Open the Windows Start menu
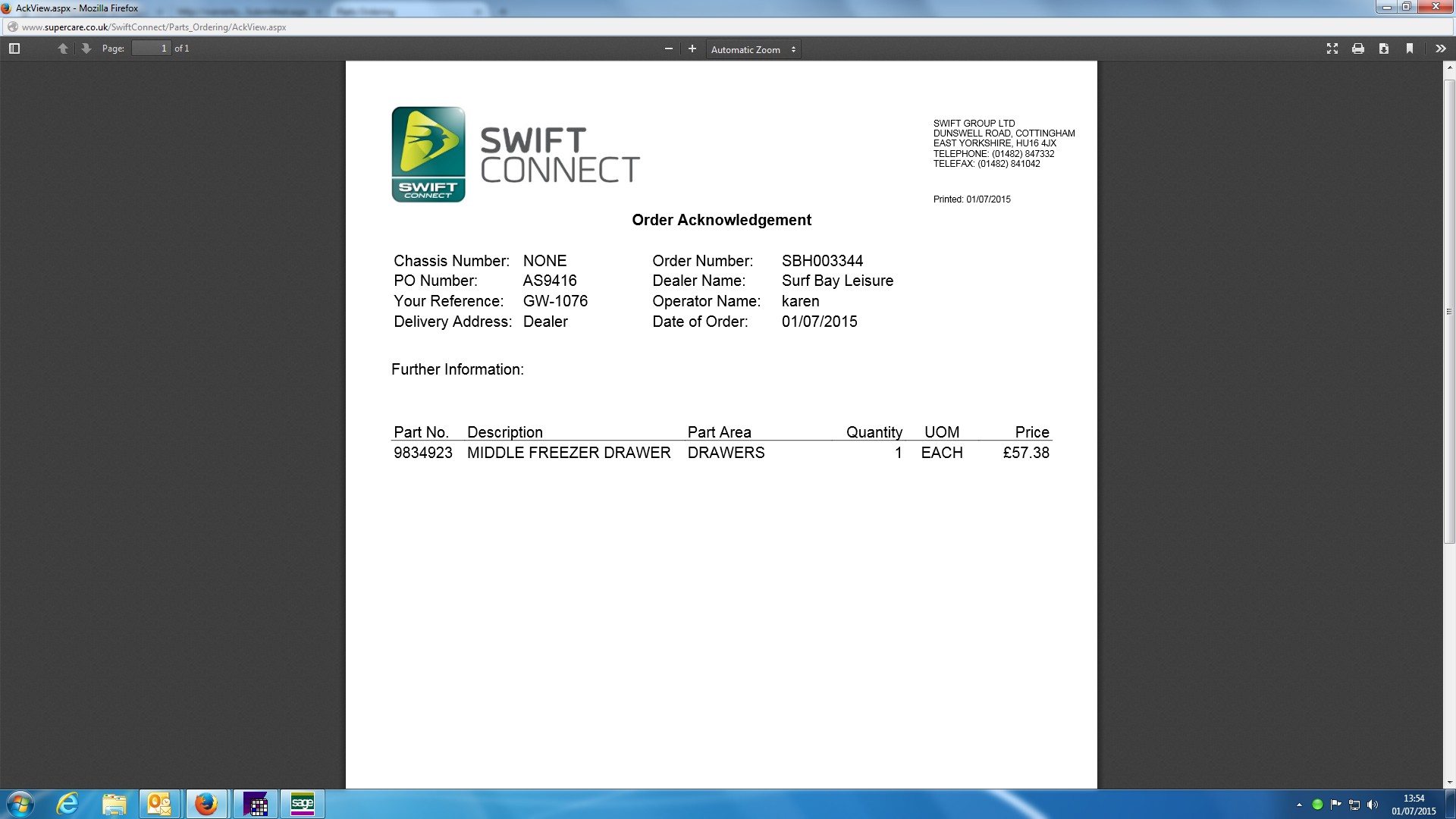The image size is (1456, 819). (20, 804)
